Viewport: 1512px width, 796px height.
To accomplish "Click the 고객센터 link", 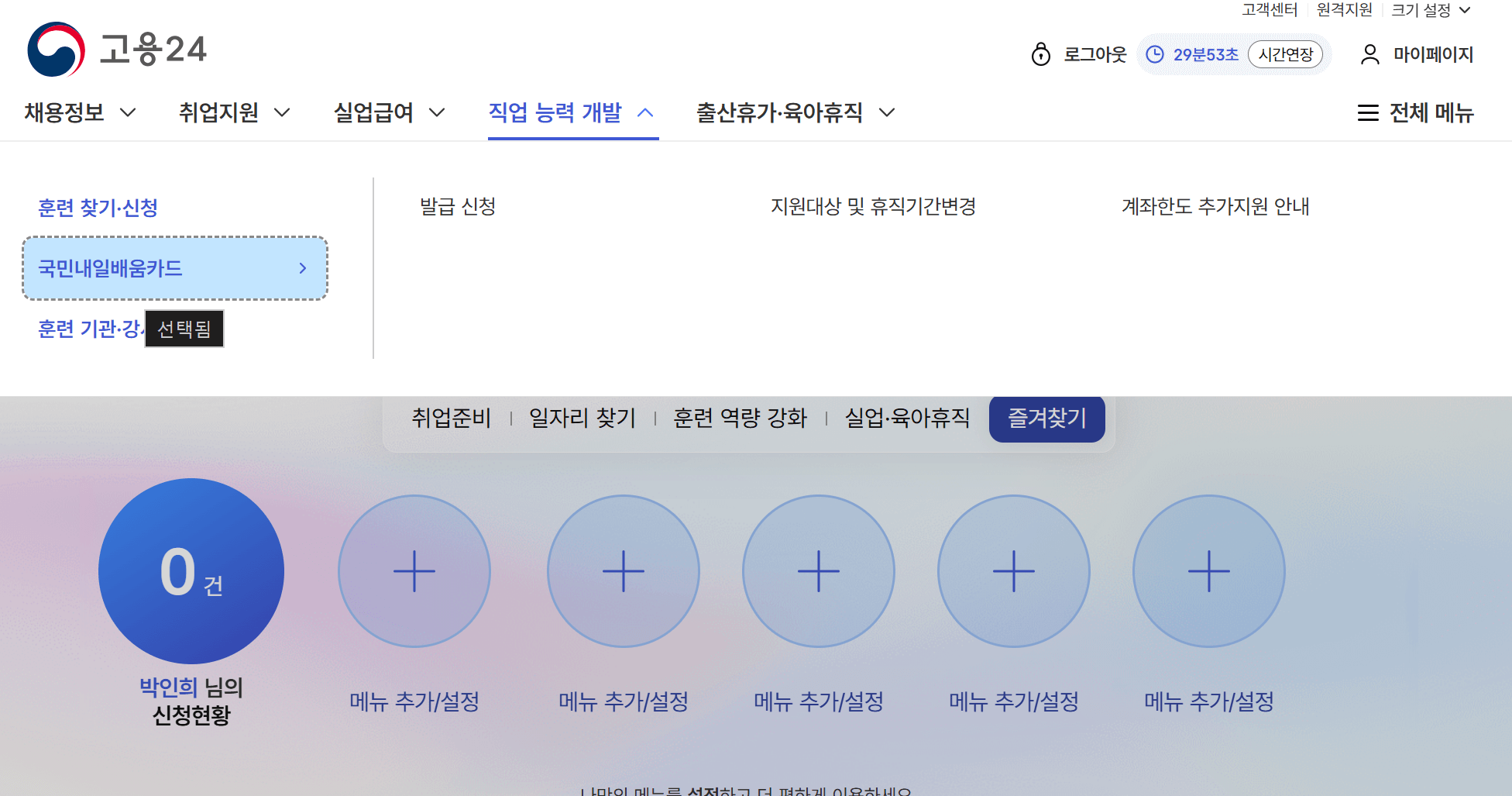I will point(1270,10).
